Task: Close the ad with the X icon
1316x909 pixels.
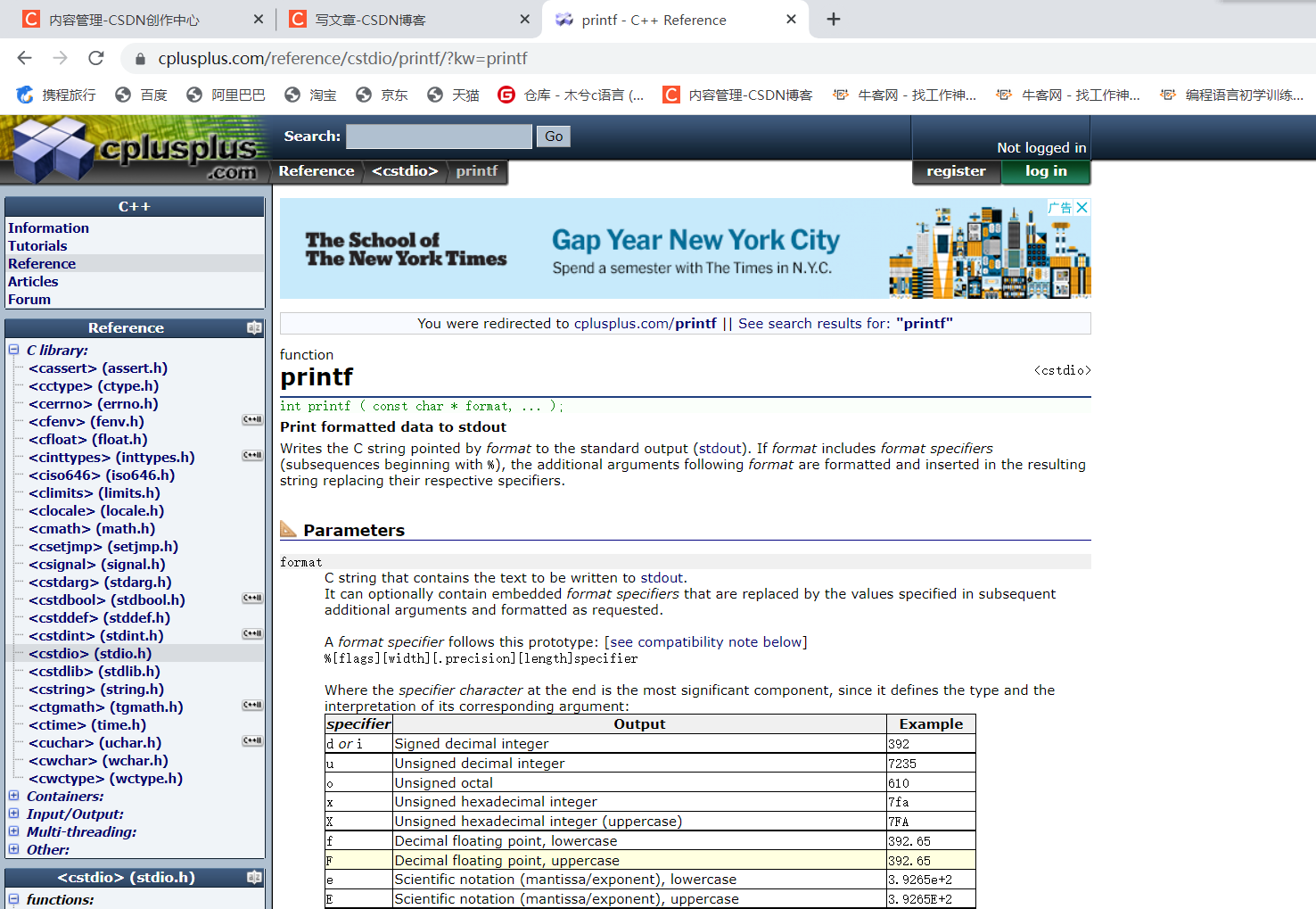Action: (x=1082, y=207)
